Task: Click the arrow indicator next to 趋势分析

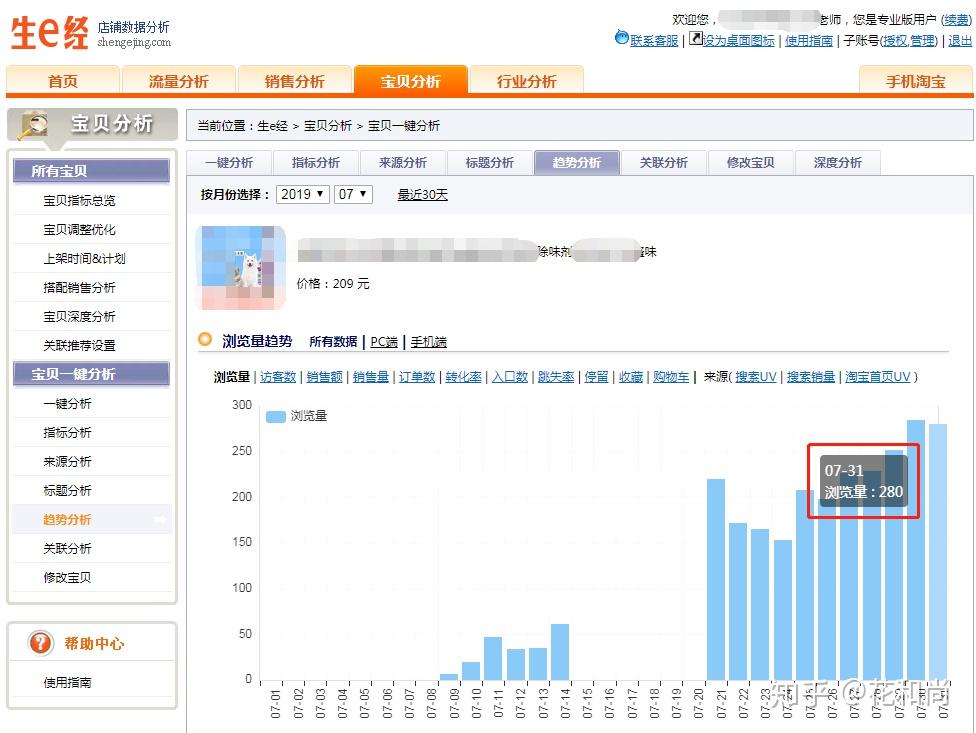Action: tap(160, 519)
